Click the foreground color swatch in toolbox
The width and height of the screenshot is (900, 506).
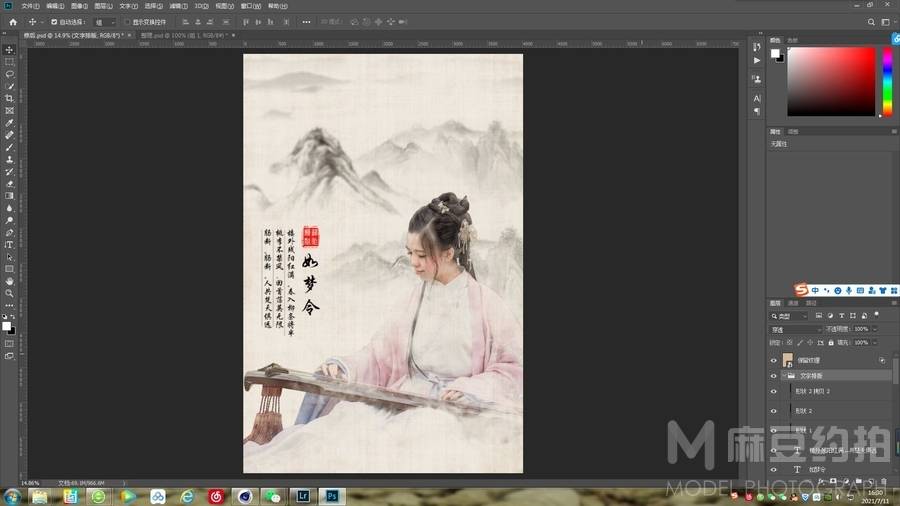[6, 326]
